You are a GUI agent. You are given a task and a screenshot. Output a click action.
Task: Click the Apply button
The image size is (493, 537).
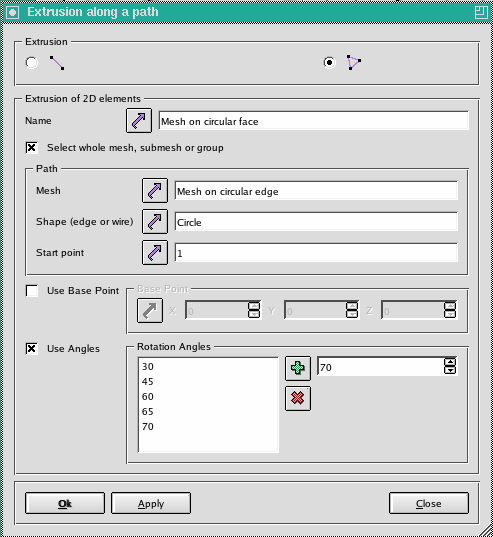[151, 503]
